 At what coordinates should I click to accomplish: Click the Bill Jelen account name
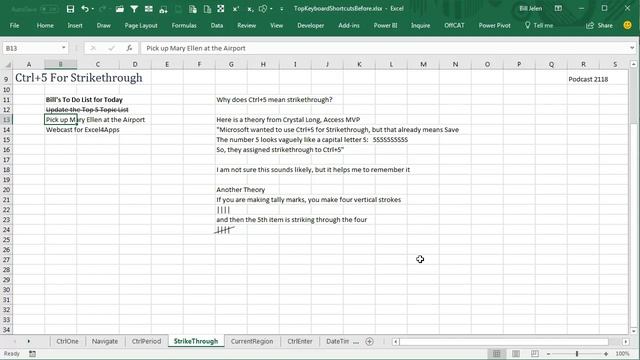tap(531, 9)
